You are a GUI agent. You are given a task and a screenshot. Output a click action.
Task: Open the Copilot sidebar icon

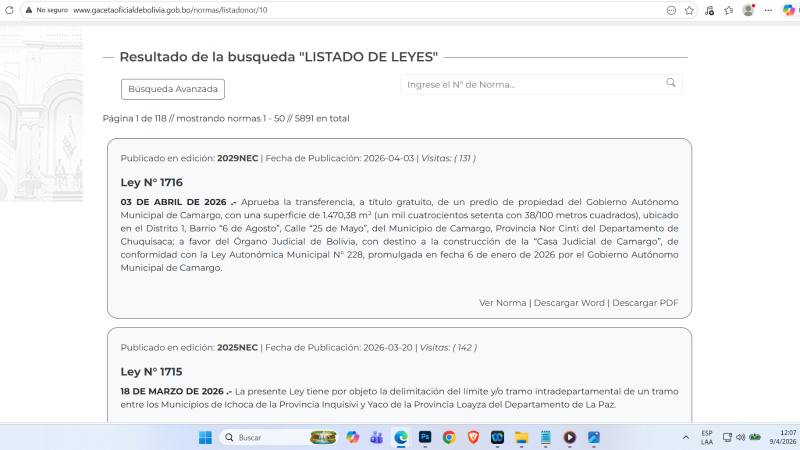tap(789, 10)
